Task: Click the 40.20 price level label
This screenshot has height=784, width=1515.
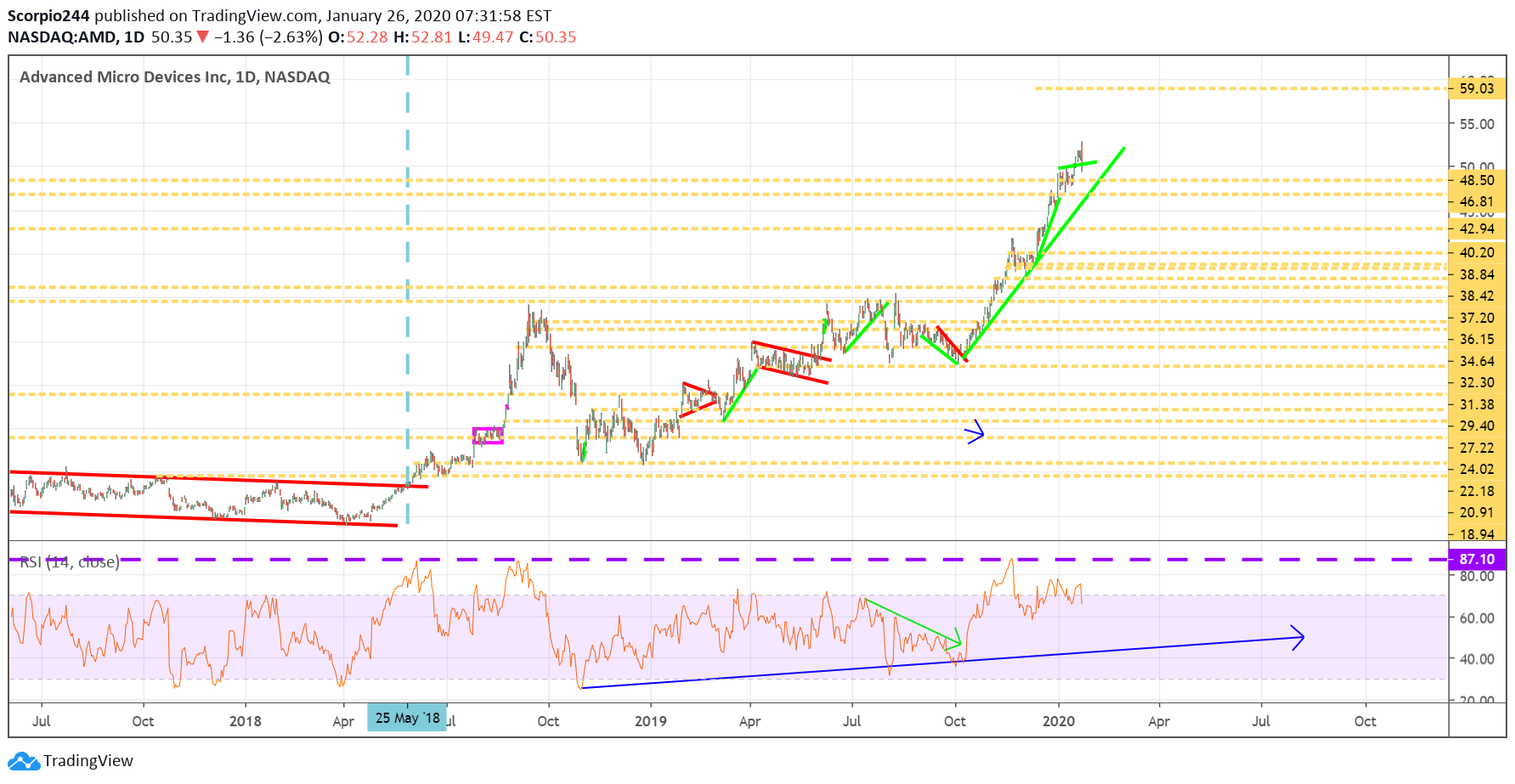Action: coord(1477,252)
